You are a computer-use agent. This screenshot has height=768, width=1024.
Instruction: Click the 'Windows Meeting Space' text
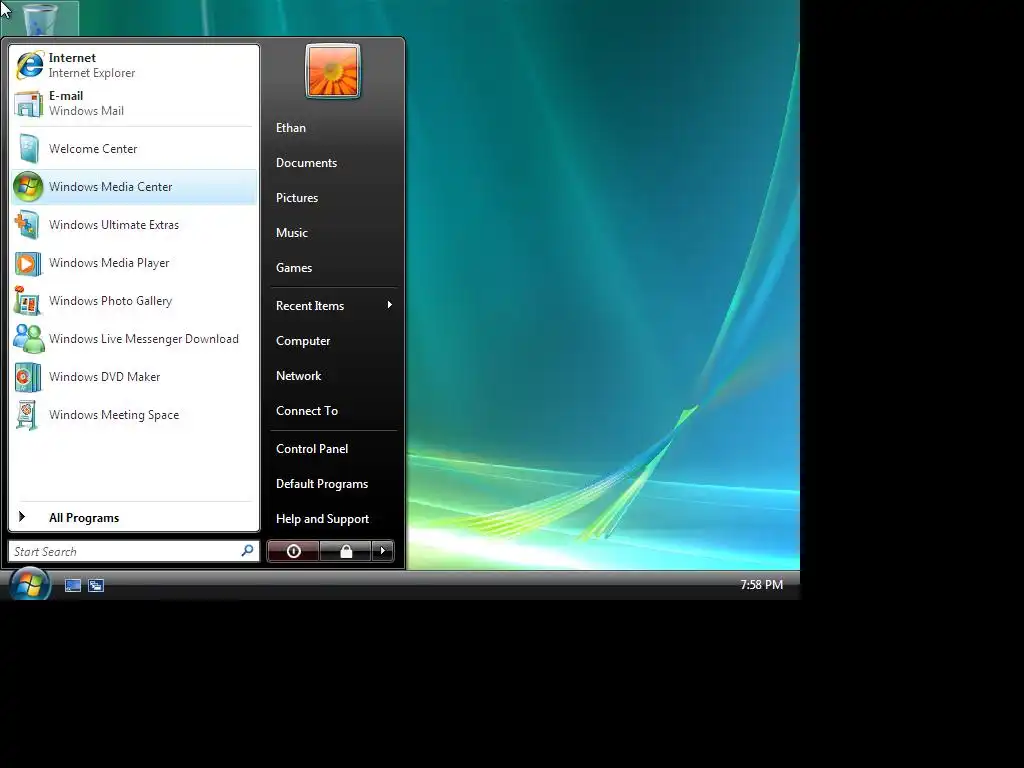tap(114, 415)
